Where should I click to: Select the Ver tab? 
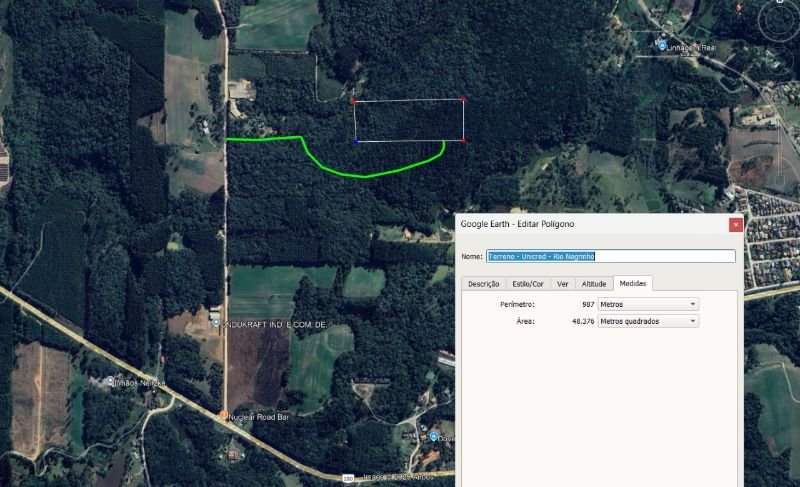coord(563,284)
